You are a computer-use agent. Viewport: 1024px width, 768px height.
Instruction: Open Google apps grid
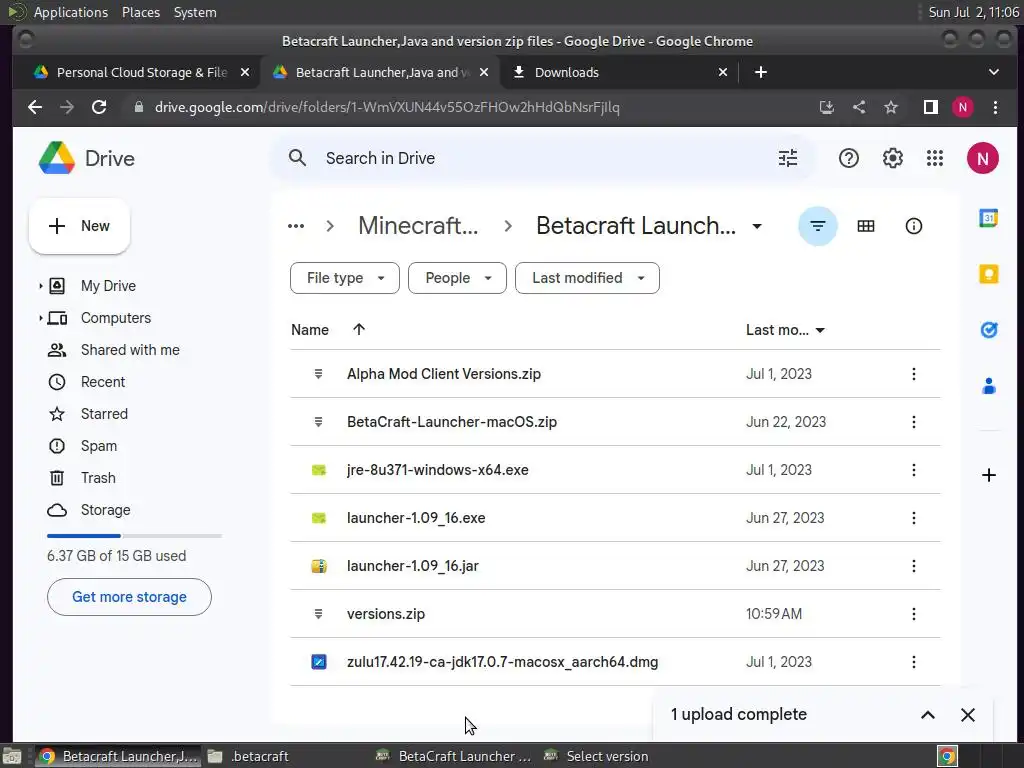pyautogui.click(x=935, y=158)
